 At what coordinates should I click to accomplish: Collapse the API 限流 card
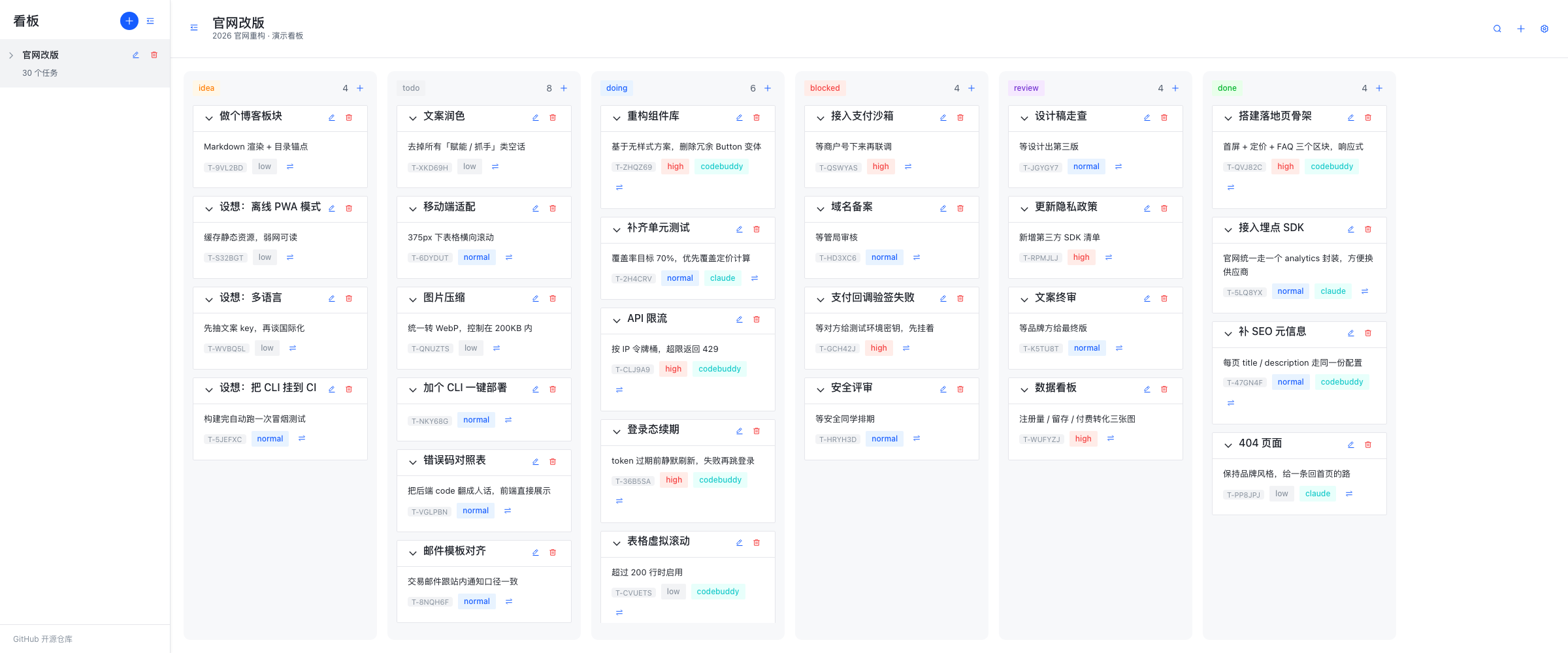(617, 320)
